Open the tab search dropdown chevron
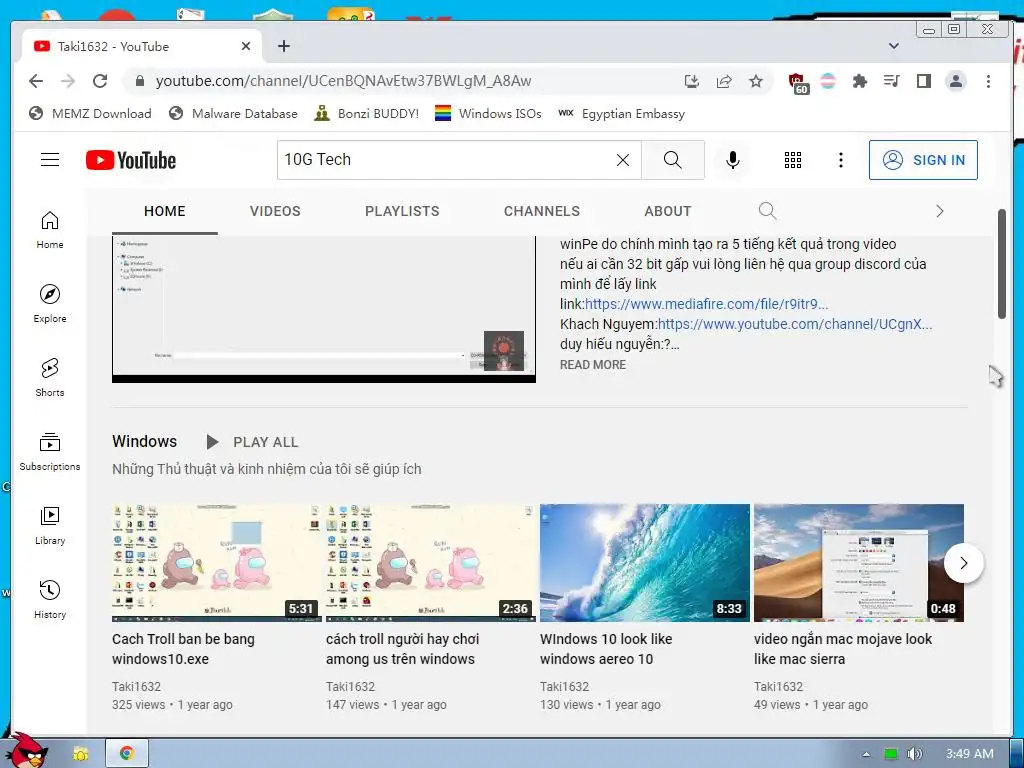The image size is (1024, 768). (x=894, y=46)
